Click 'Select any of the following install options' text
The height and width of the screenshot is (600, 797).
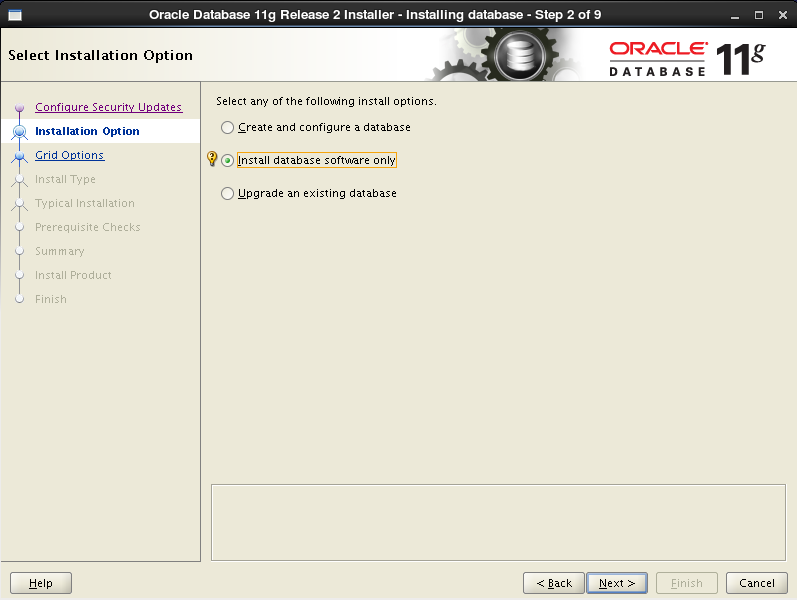point(326,101)
